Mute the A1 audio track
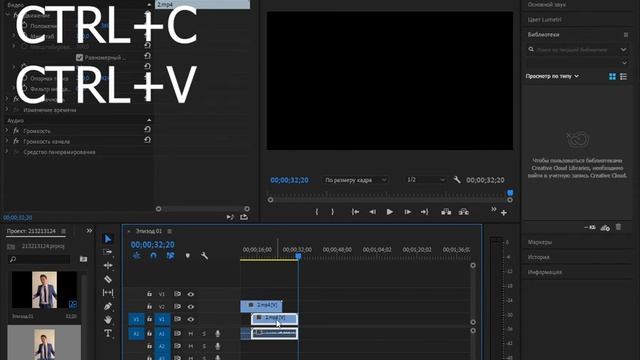 (x=191, y=333)
